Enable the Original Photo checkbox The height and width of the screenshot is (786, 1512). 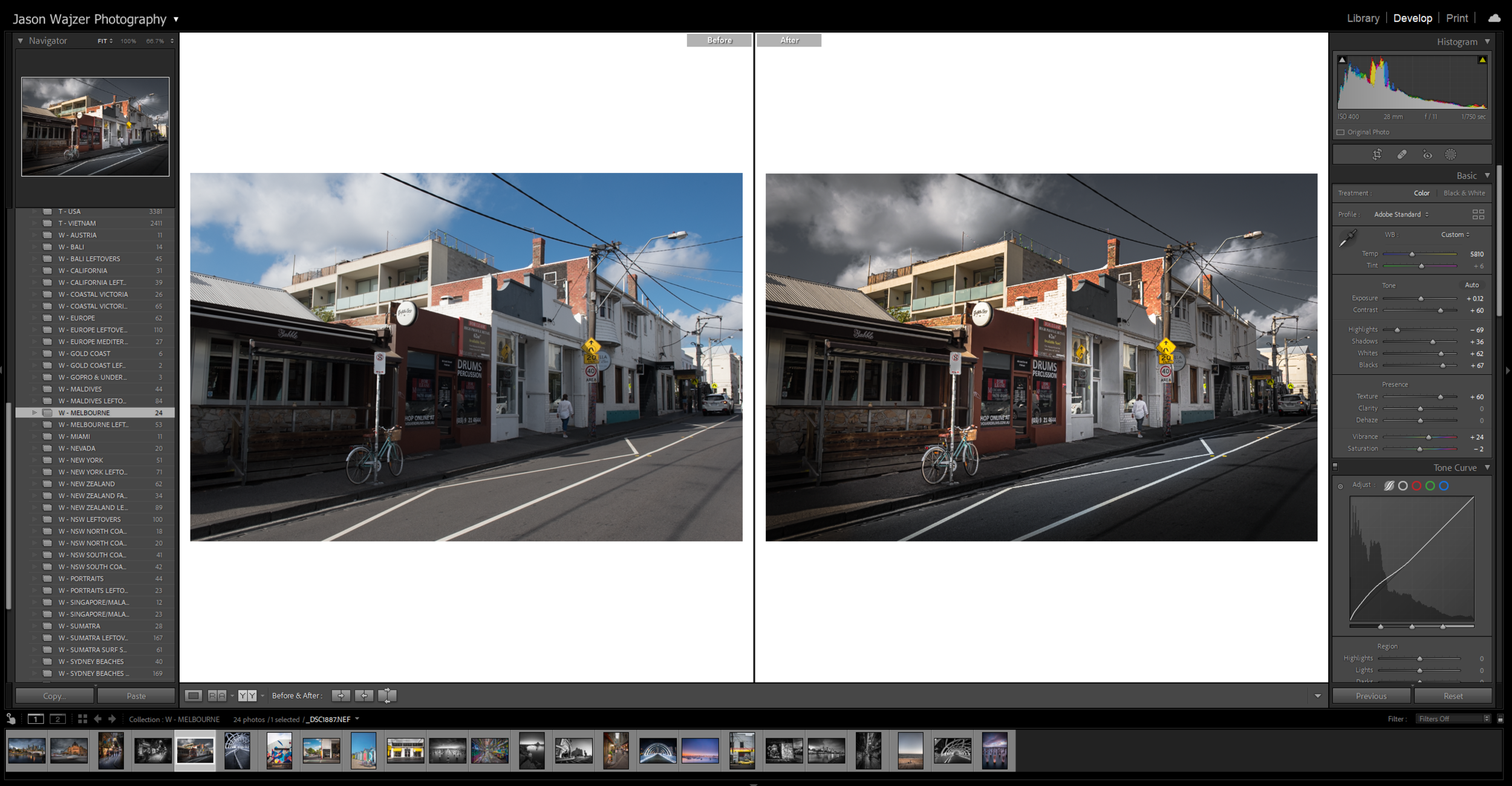click(1341, 132)
